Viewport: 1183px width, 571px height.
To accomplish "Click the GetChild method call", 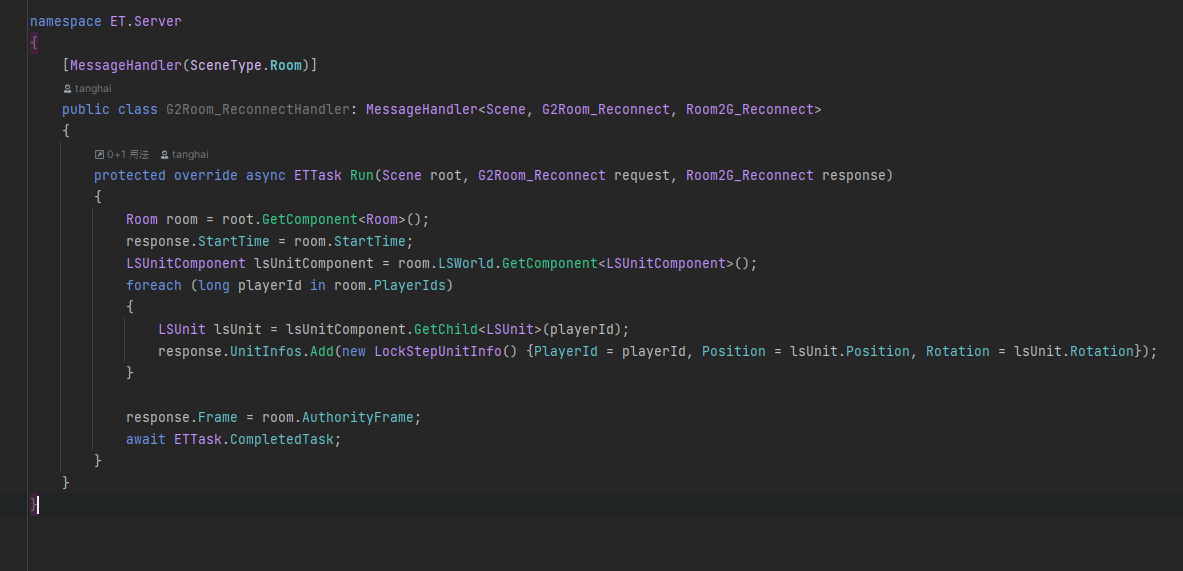I will (446, 330).
